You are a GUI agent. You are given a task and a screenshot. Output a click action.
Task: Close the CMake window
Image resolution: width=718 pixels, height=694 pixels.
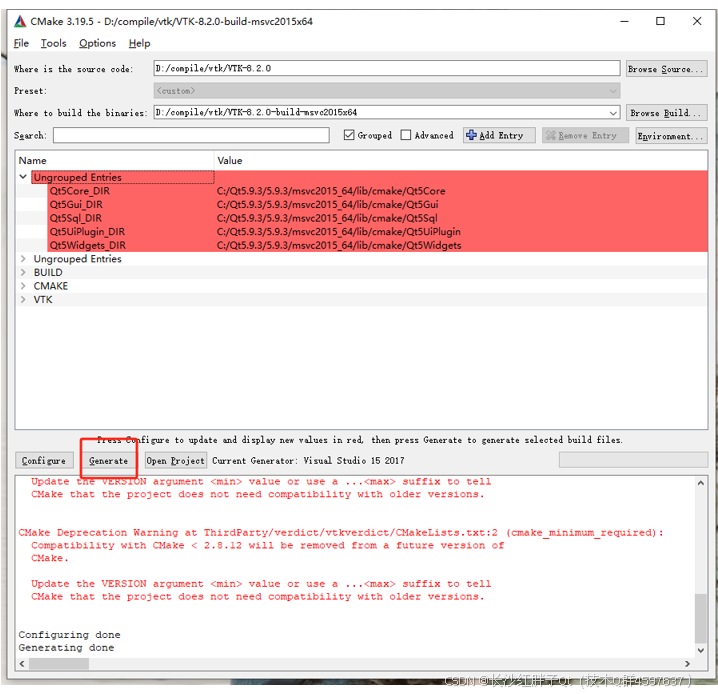697,21
